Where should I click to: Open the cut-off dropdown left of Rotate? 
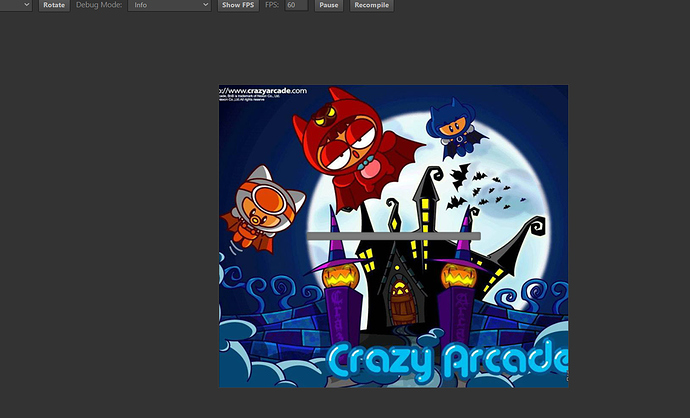[x=16, y=5]
